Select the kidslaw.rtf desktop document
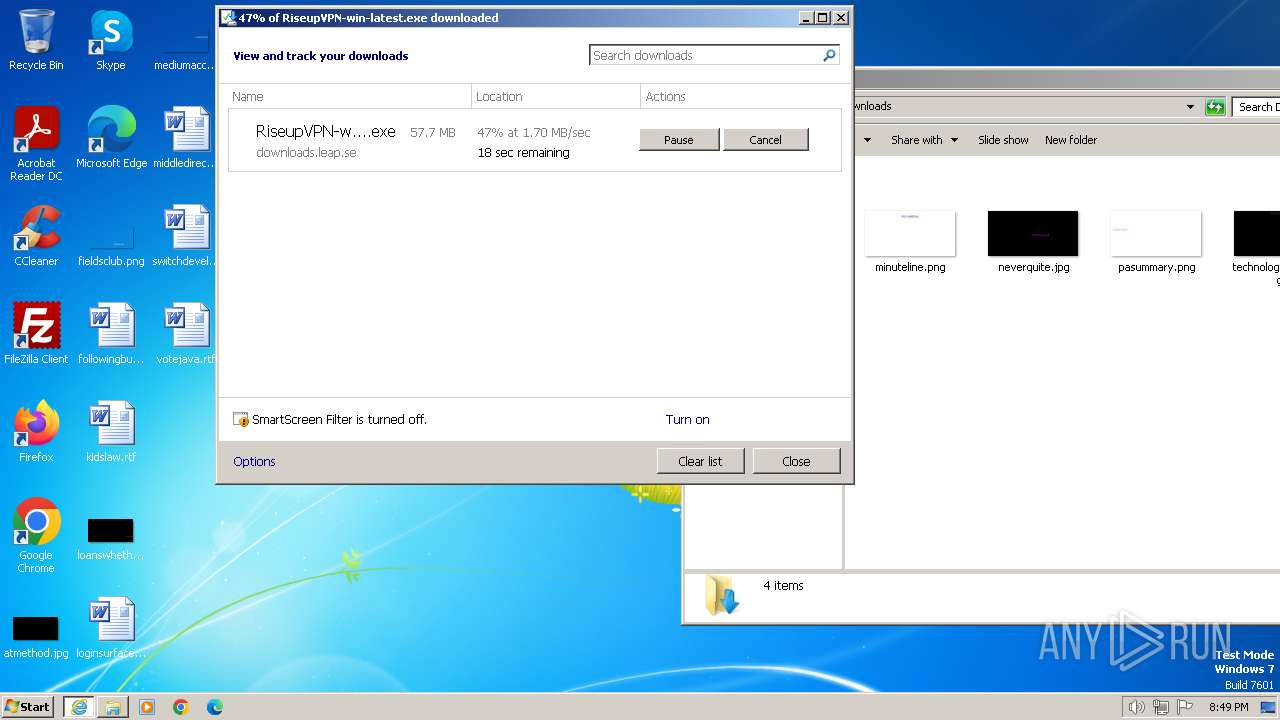This screenshot has width=1280, height=720. click(111, 431)
